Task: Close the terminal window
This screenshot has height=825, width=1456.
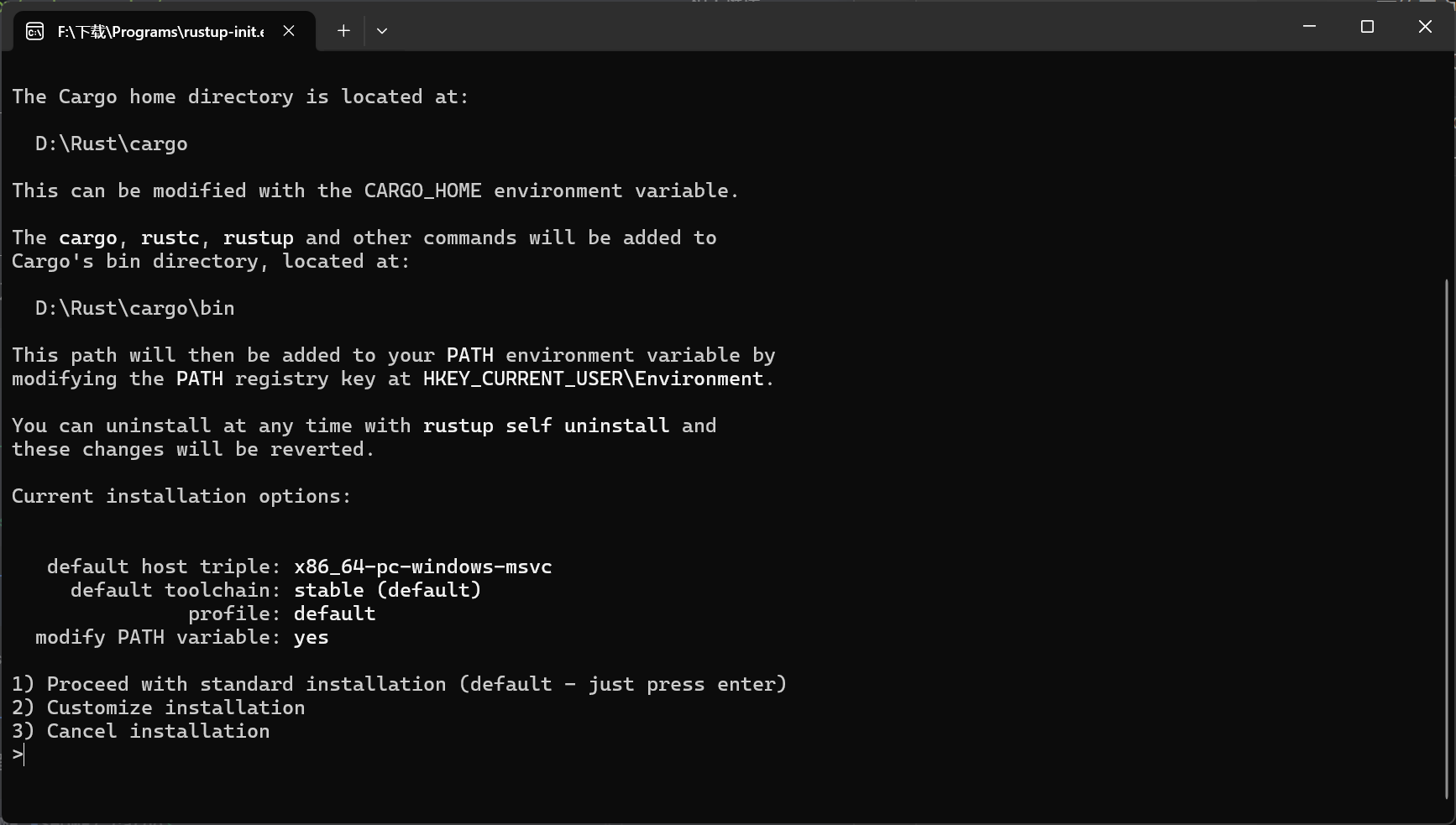Action: (1425, 27)
